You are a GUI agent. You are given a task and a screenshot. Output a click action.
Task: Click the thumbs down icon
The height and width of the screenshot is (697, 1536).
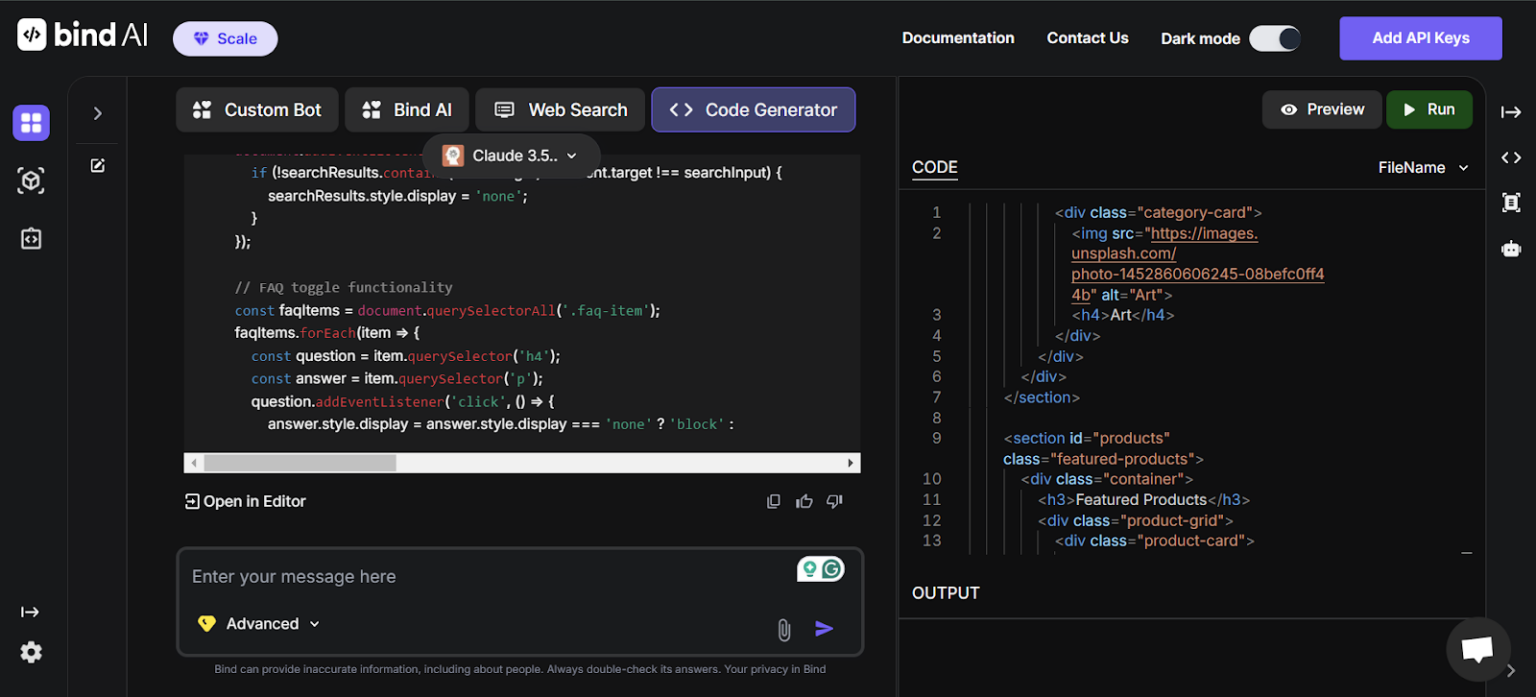coord(834,501)
